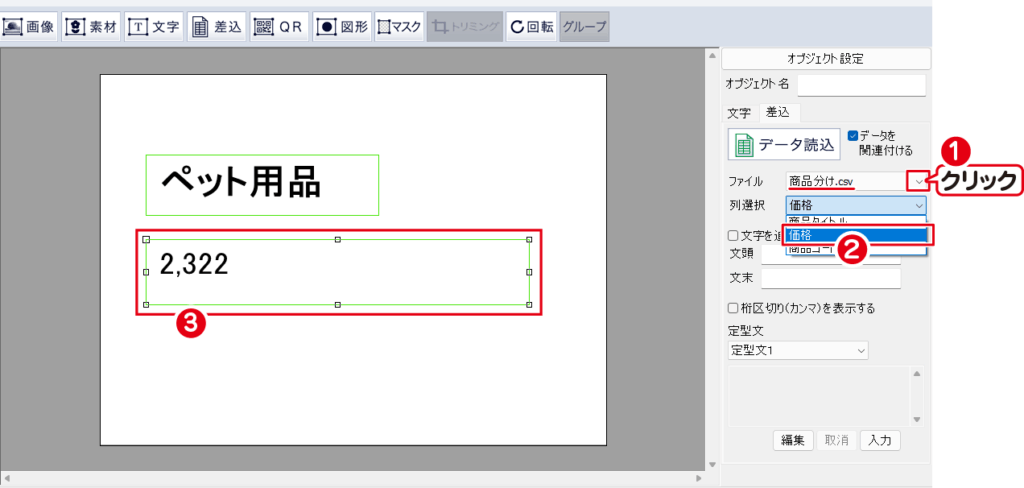Click the 画像 (image) toolbar button

click(29, 27)
